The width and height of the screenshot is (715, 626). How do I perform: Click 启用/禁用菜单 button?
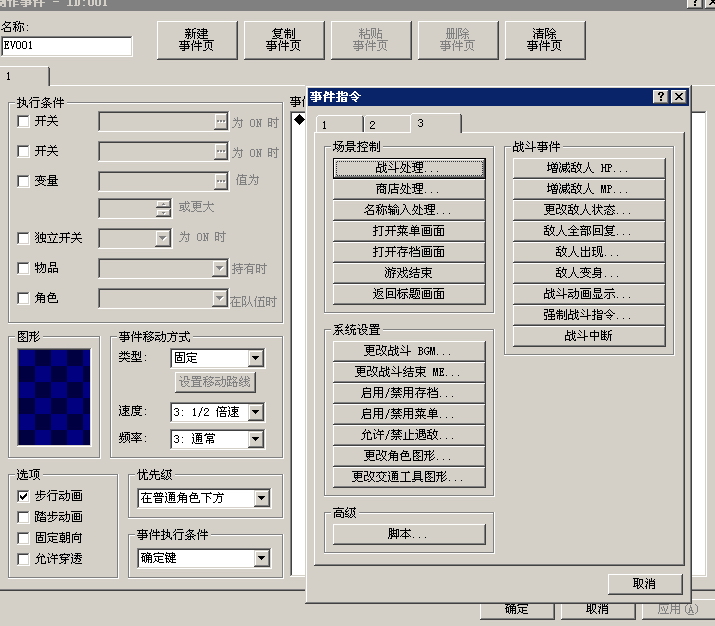(x=409, y=414)
